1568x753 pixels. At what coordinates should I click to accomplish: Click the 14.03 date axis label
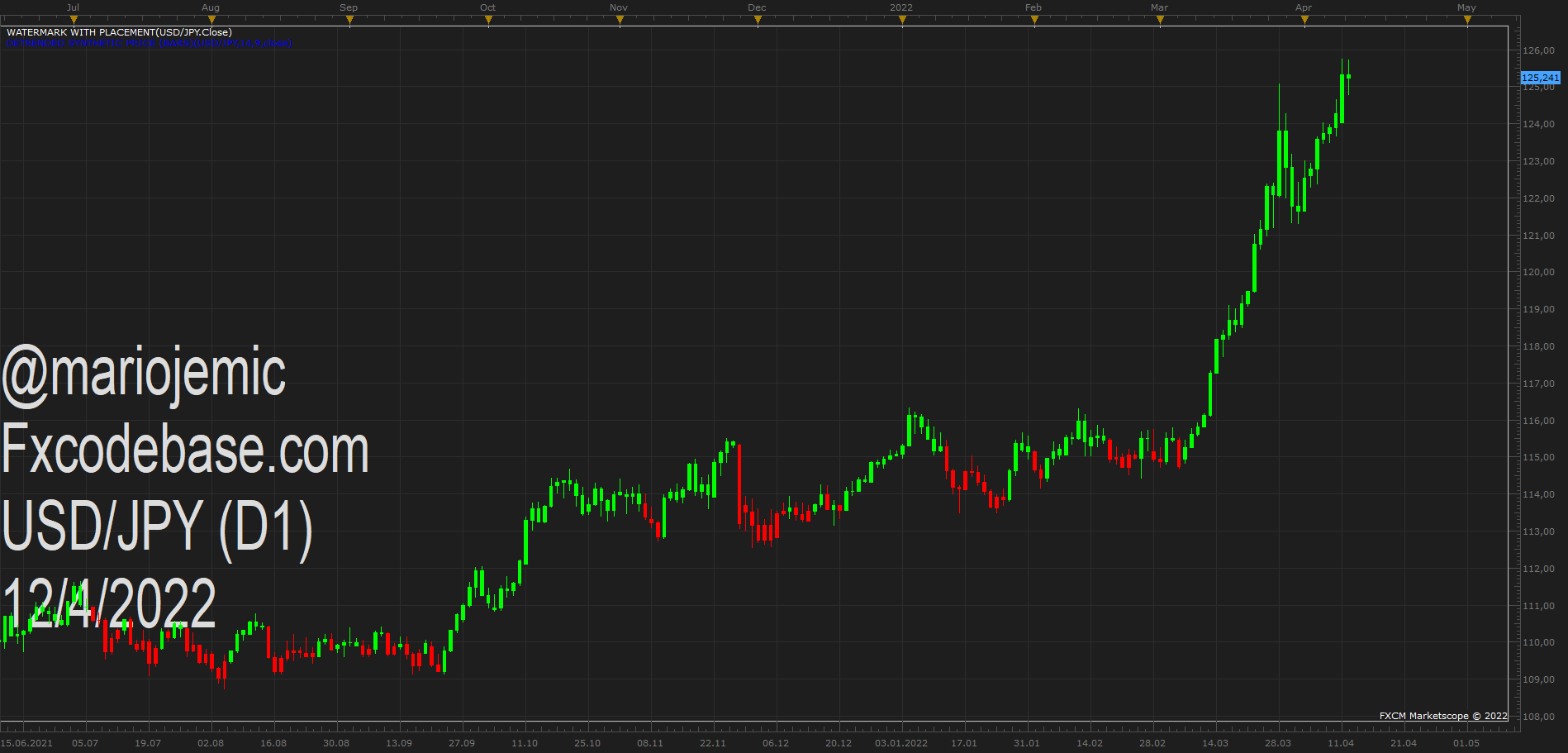1215,743
